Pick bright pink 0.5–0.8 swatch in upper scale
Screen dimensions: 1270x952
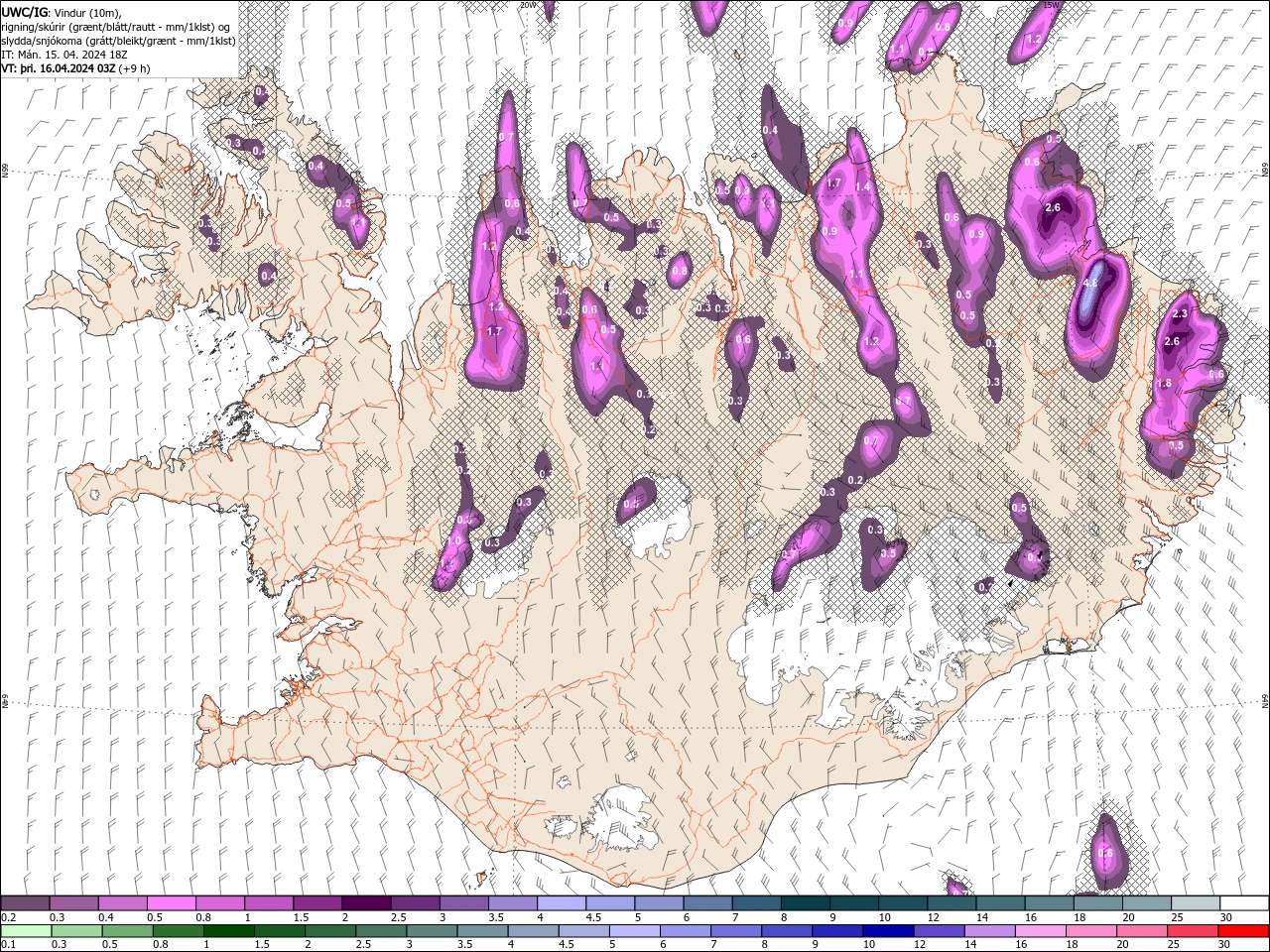pyautogui.click(x=171, y=903)
